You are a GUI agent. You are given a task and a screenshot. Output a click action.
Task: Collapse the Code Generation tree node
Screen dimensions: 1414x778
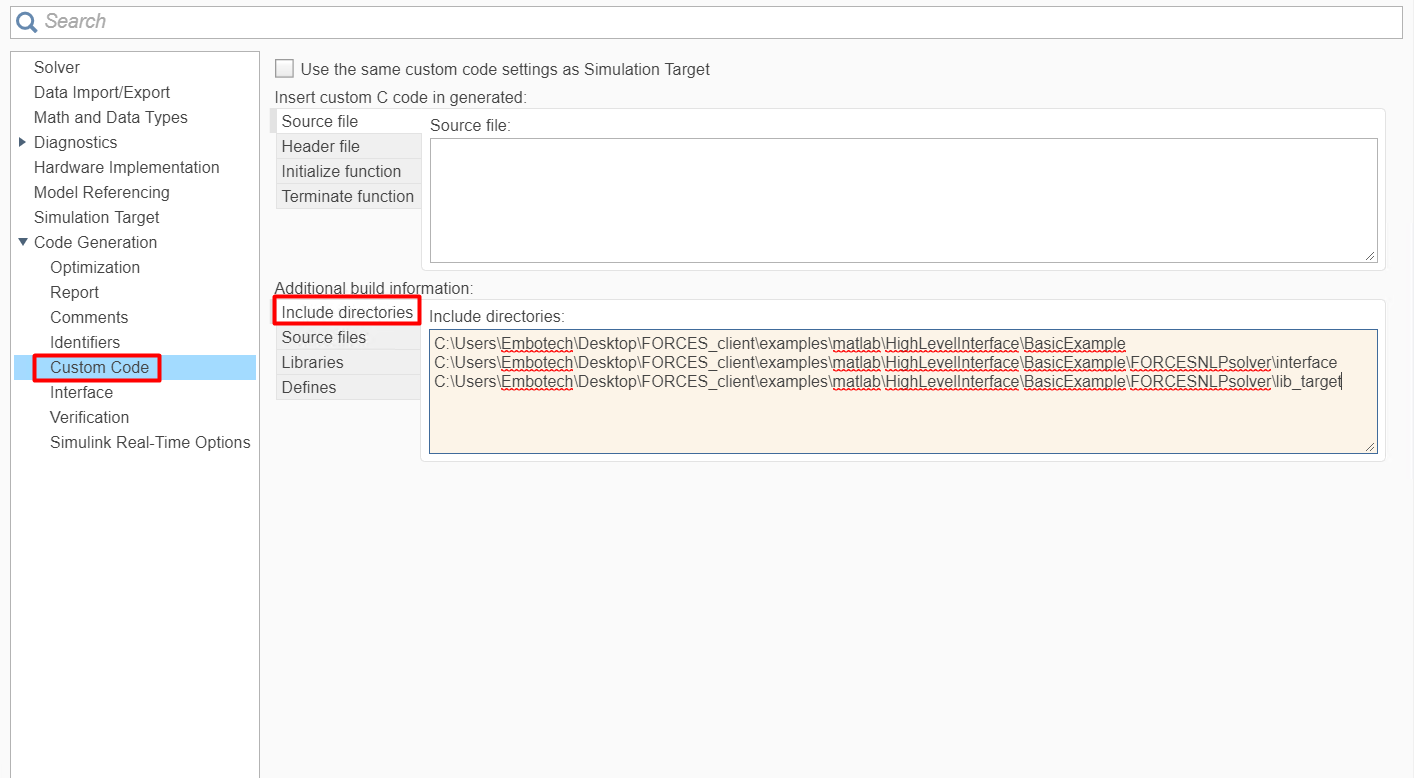point(23,242)
